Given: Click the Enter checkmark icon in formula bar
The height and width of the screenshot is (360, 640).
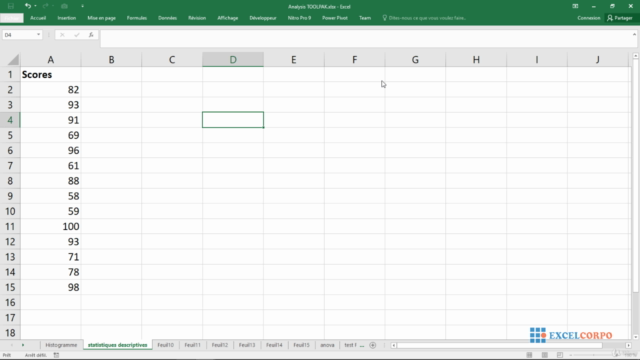Looking at the screenshot, I should click(76, 35).
